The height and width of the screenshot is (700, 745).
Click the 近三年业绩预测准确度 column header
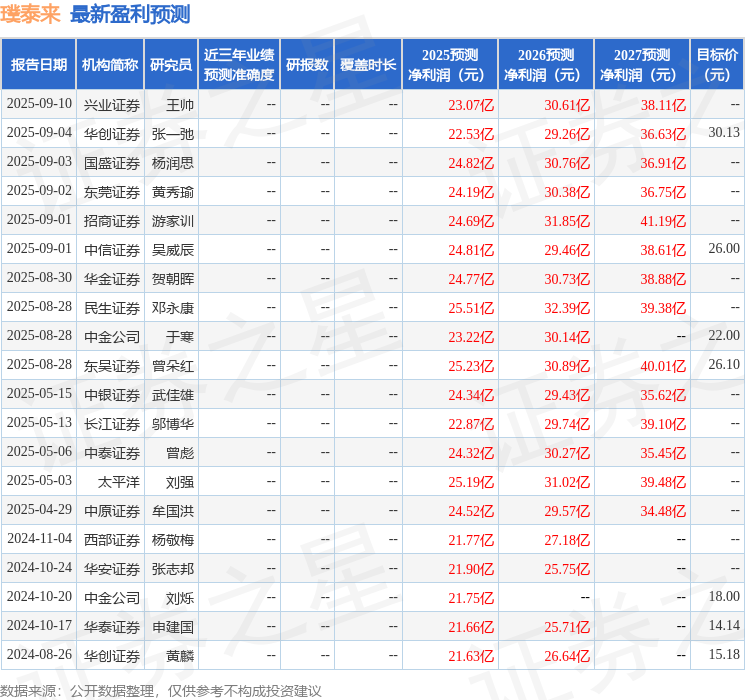[x=239, y=65]
